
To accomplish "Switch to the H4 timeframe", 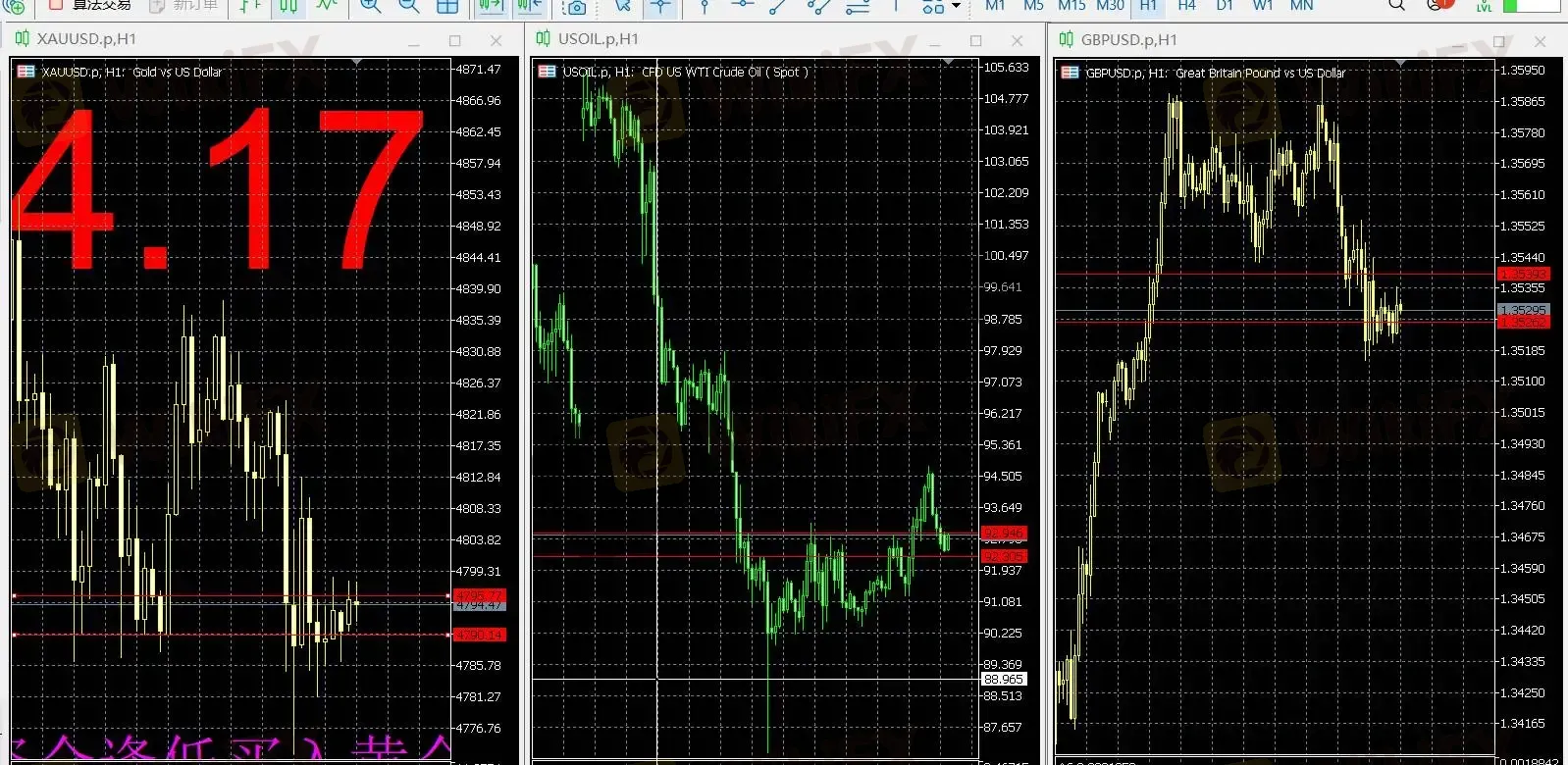I will [1186, 5].
